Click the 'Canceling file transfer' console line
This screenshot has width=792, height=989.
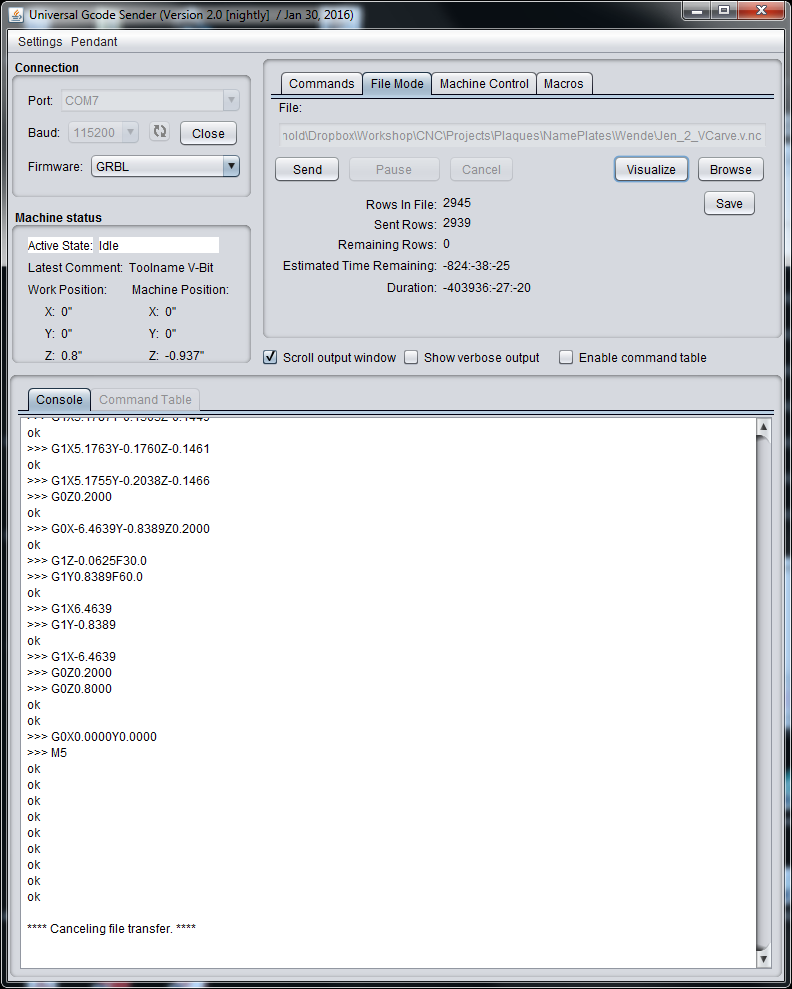tap(111, 928)
